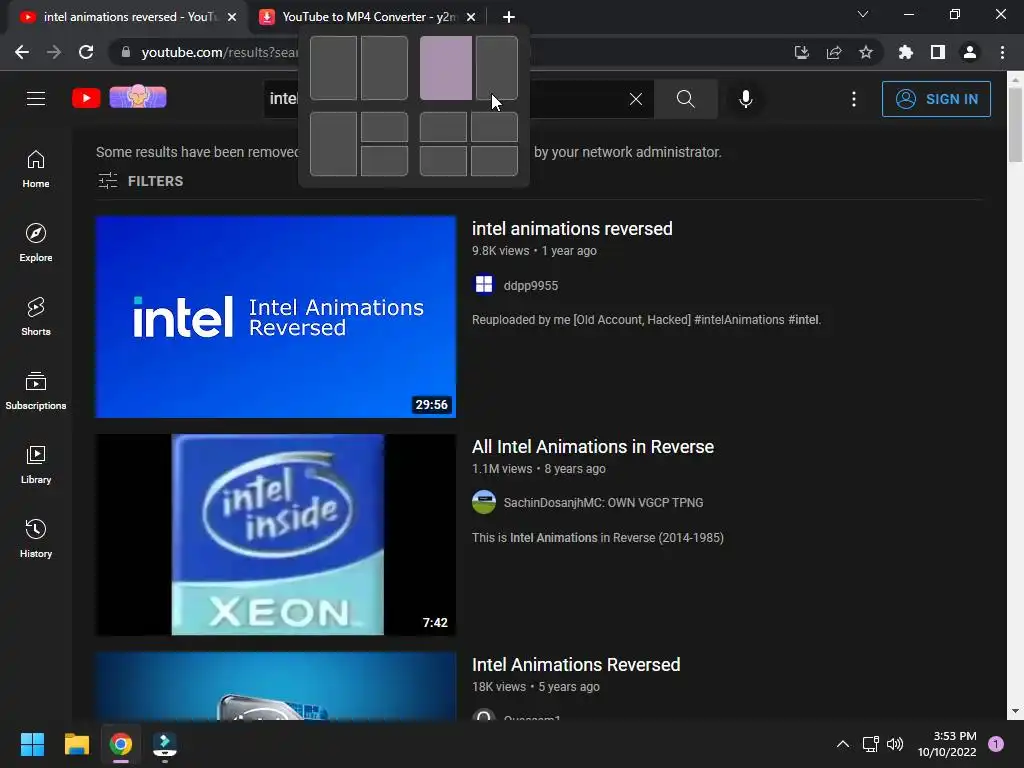Click the YouTube doodle image beside the logo
Image resolution: width=1024 pixels, height=768 pixels.
138,97
